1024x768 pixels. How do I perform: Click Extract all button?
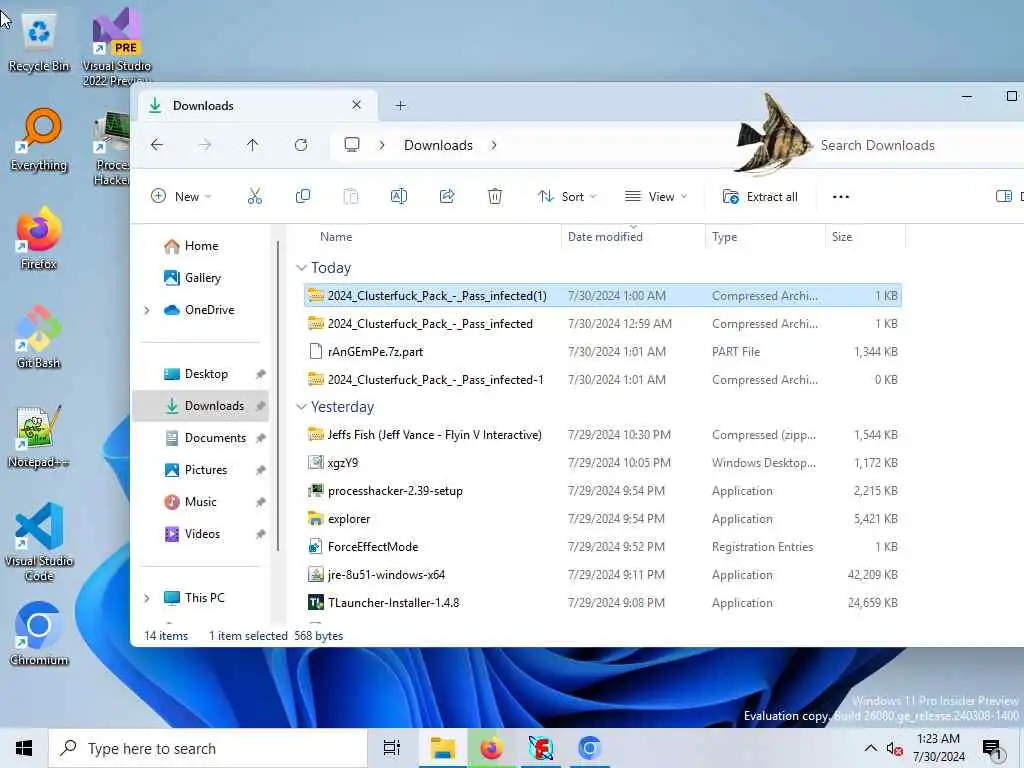point(760,197)
